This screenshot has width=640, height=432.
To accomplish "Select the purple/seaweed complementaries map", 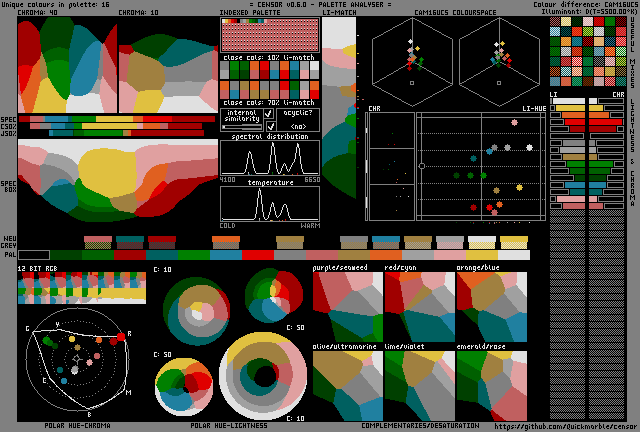I will (347, 305).
